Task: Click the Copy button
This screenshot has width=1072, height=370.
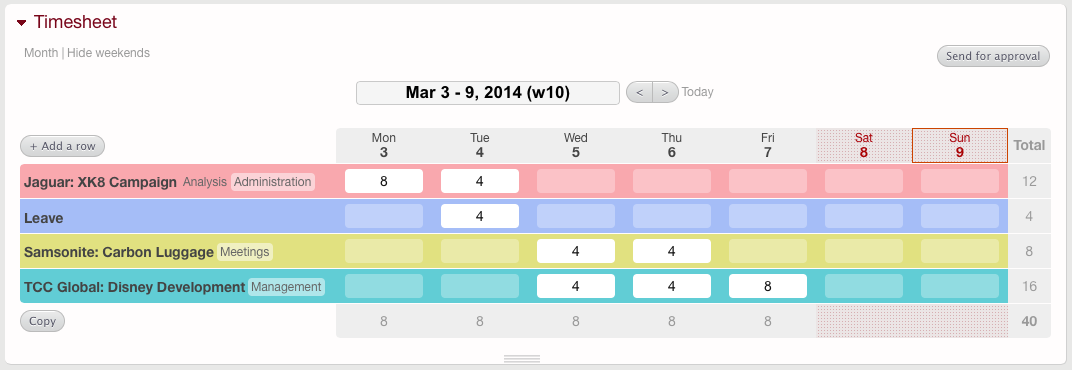Action: point(42,321)
